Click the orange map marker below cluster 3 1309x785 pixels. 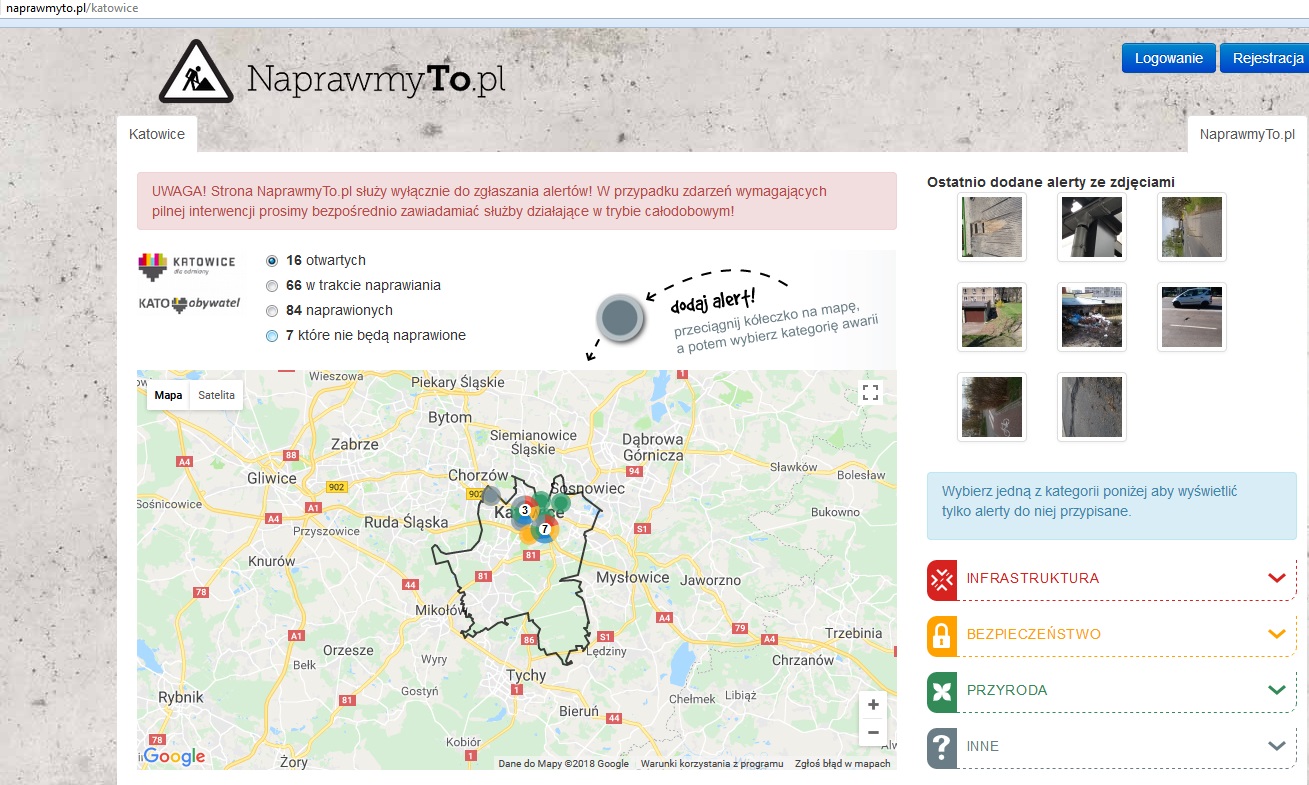528,534
